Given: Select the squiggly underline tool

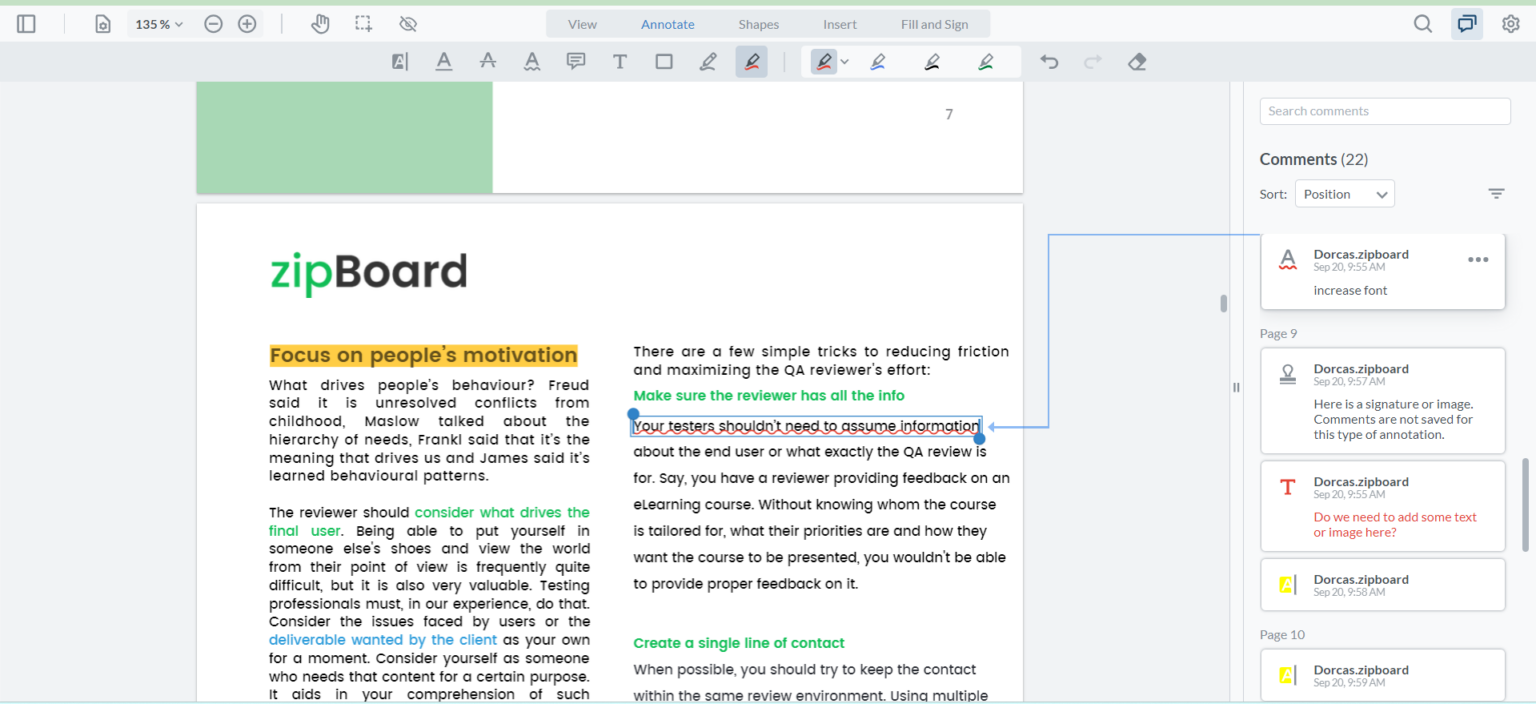Looking at the screenshot, I should pyautogui.click(x=531, y=61).
